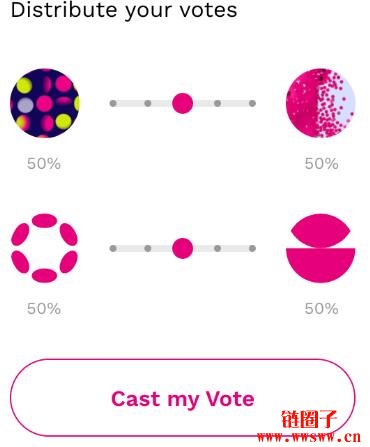Select the dark blue polka-dot logo

click(x=45, y=103)
